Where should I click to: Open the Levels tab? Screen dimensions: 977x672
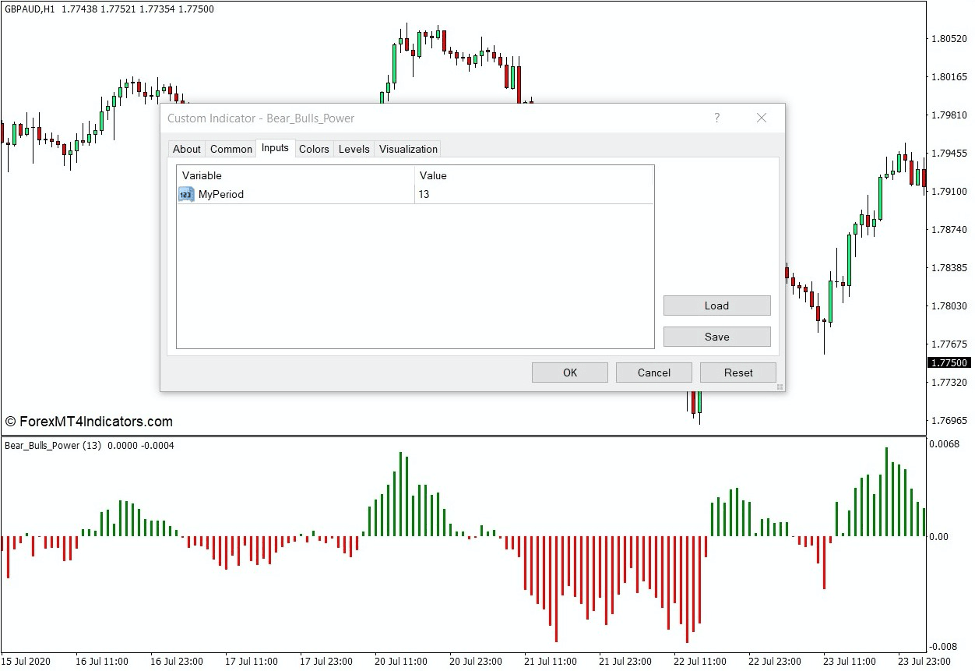(353, 148)
